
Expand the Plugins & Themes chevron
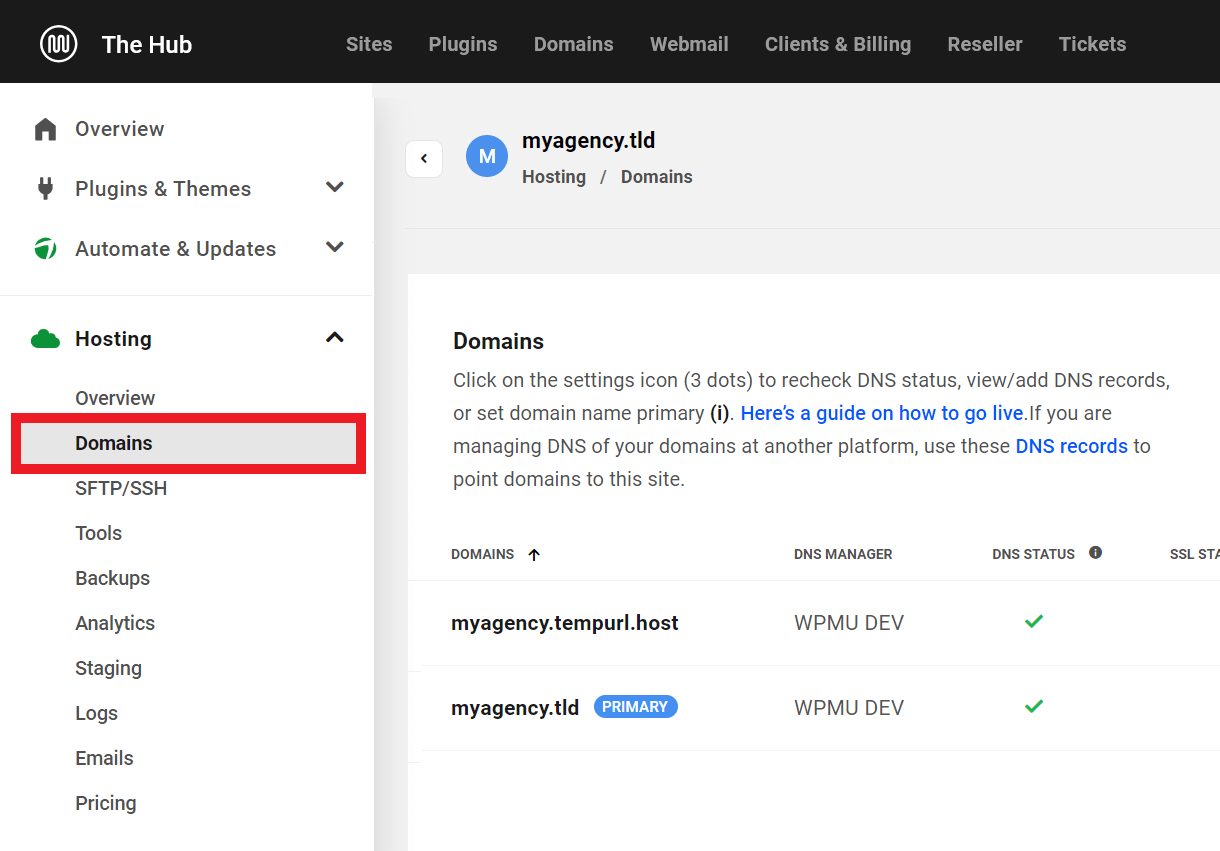tap(335, 188)
